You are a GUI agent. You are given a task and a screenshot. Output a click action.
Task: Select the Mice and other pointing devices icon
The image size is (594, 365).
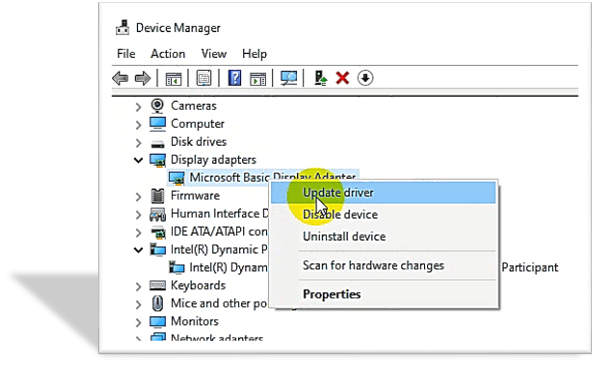click(x=158, y=303)
